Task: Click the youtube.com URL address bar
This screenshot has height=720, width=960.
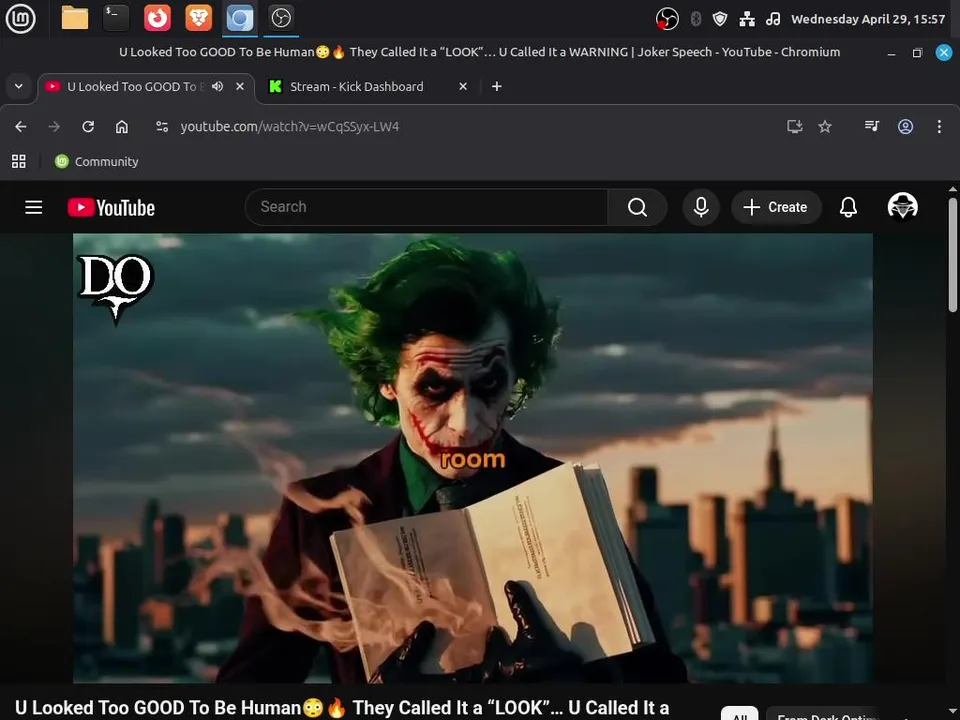Action: click(x=290, y=126)
